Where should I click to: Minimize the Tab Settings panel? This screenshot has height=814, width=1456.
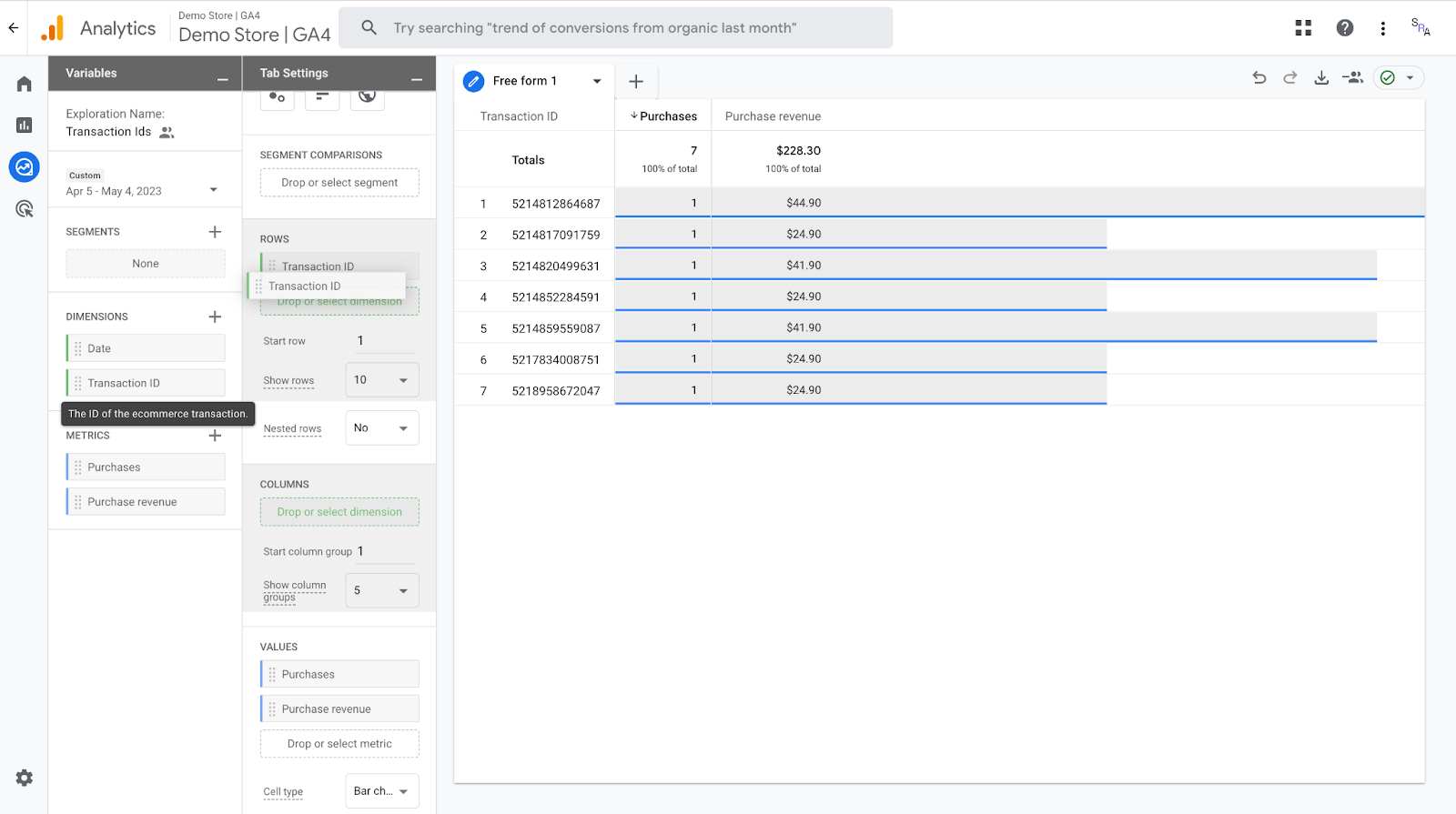[x=416, y=79]
